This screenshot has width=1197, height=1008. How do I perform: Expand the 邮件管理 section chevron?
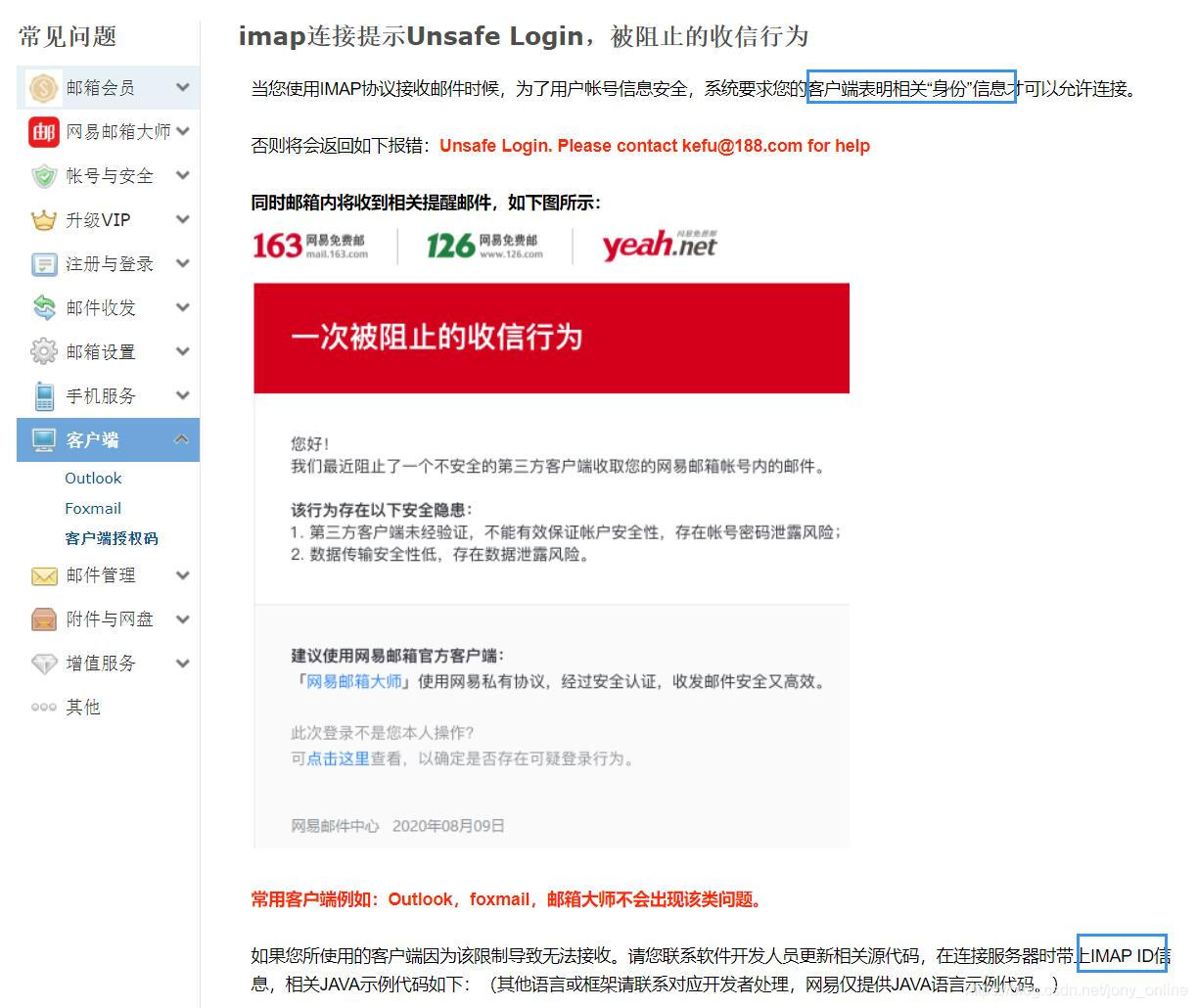click(182, 575)
